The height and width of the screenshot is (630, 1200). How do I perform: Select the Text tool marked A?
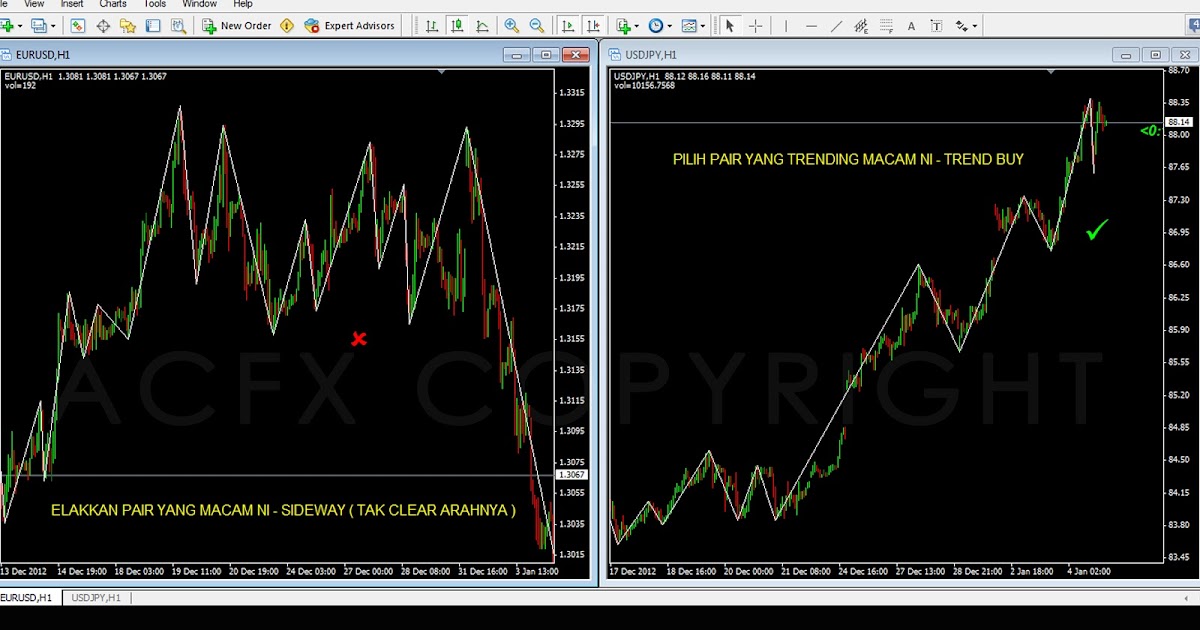(x=911, y=25)
